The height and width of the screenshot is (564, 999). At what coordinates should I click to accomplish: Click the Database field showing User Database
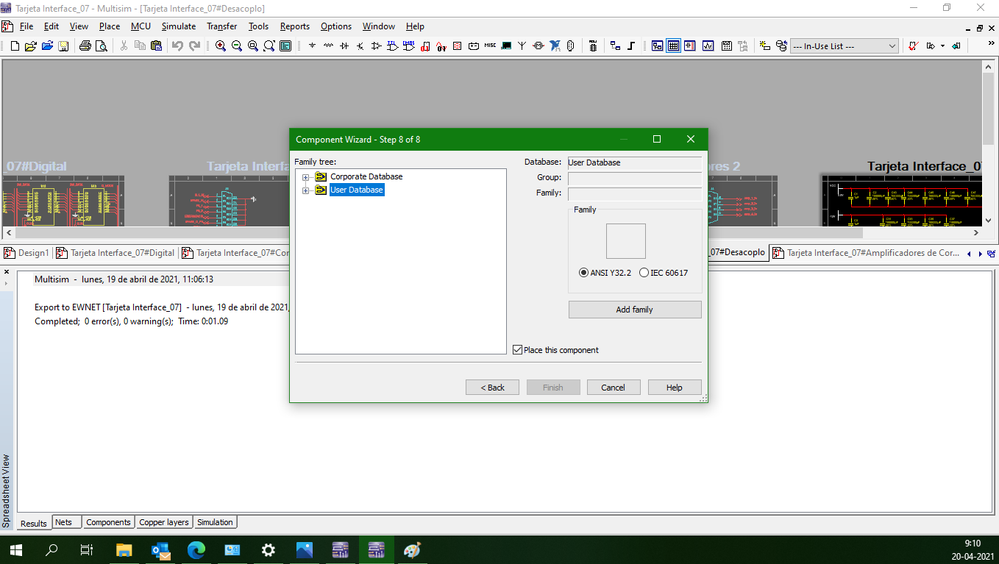point(635,163)
